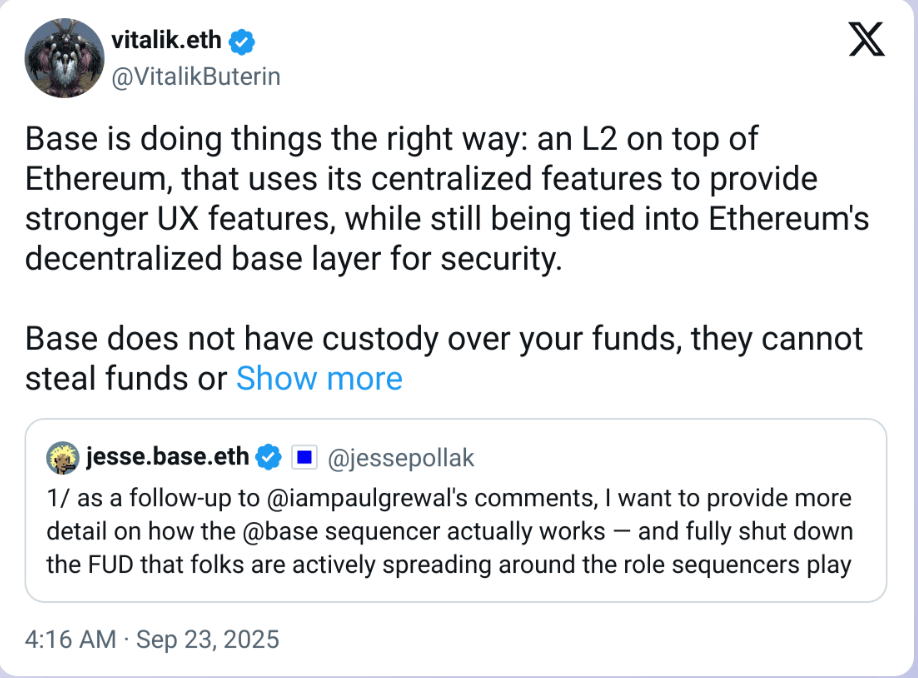
Task: Click quoted line ending "role sequencers play"
Action: (x=448, y=565)
